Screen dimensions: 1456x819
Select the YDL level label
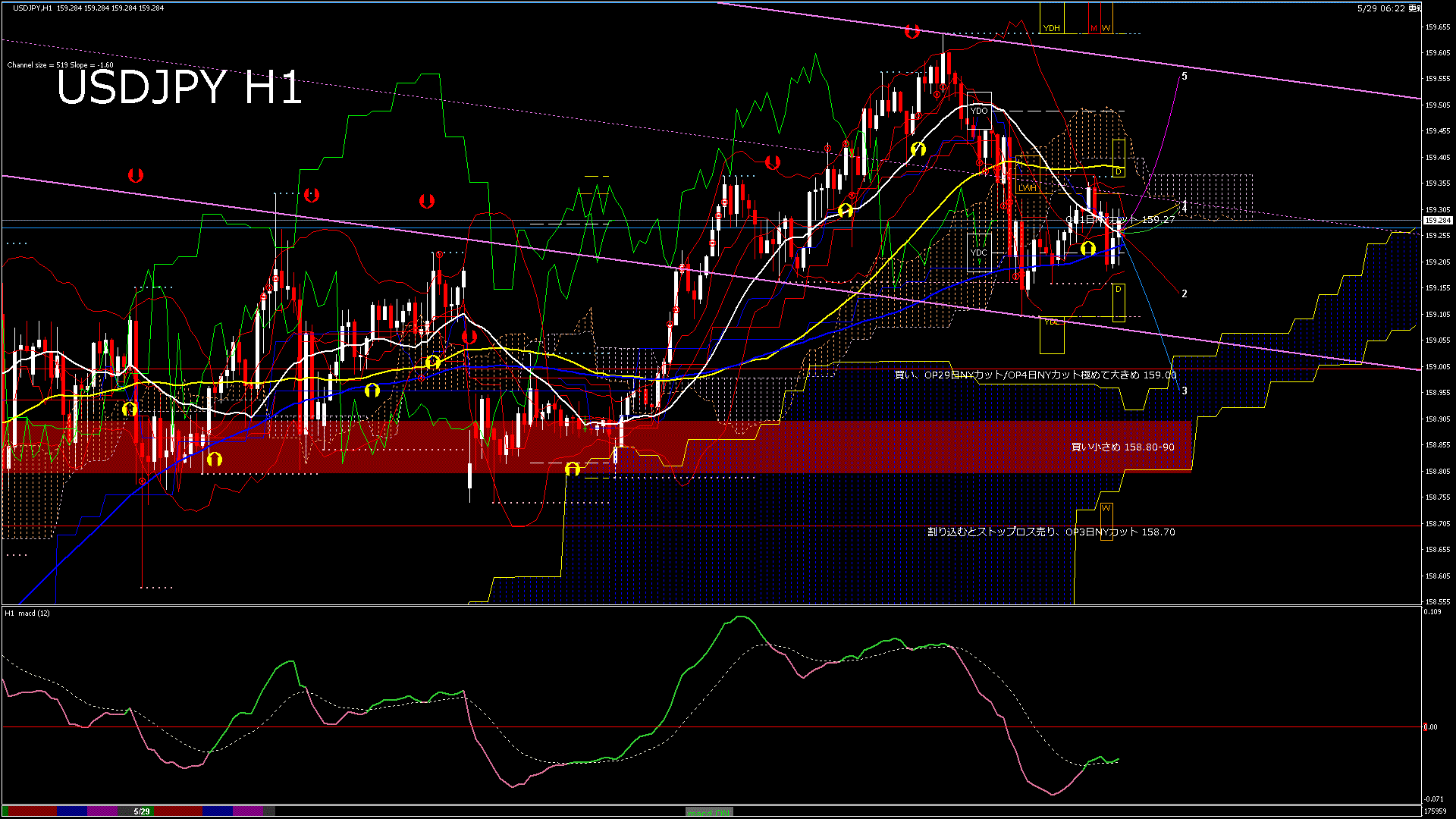click(x=1051, y=322)
